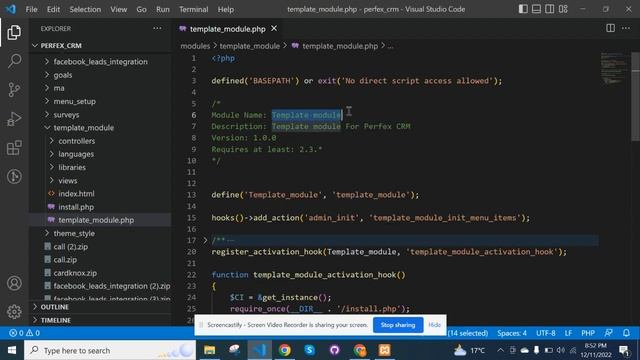Open the Accounts menu icon
The width and height of the screenshot is (640, 360).
(x=14, y=283)
